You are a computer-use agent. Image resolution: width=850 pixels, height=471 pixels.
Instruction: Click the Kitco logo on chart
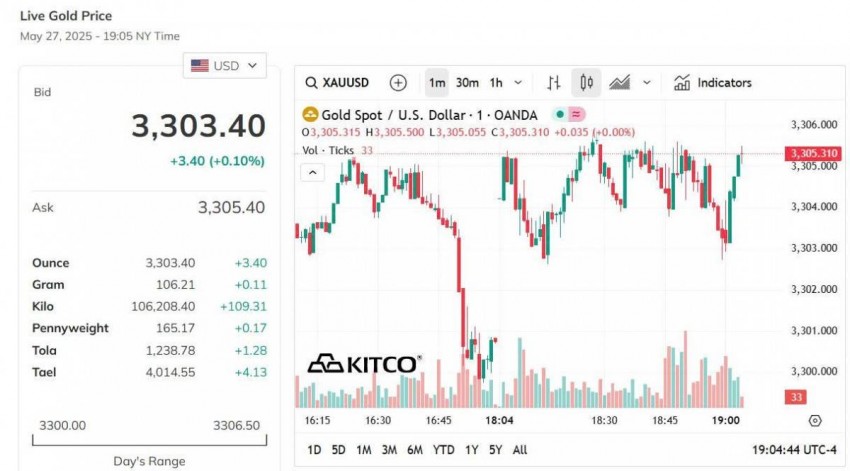tap(363, 364)
